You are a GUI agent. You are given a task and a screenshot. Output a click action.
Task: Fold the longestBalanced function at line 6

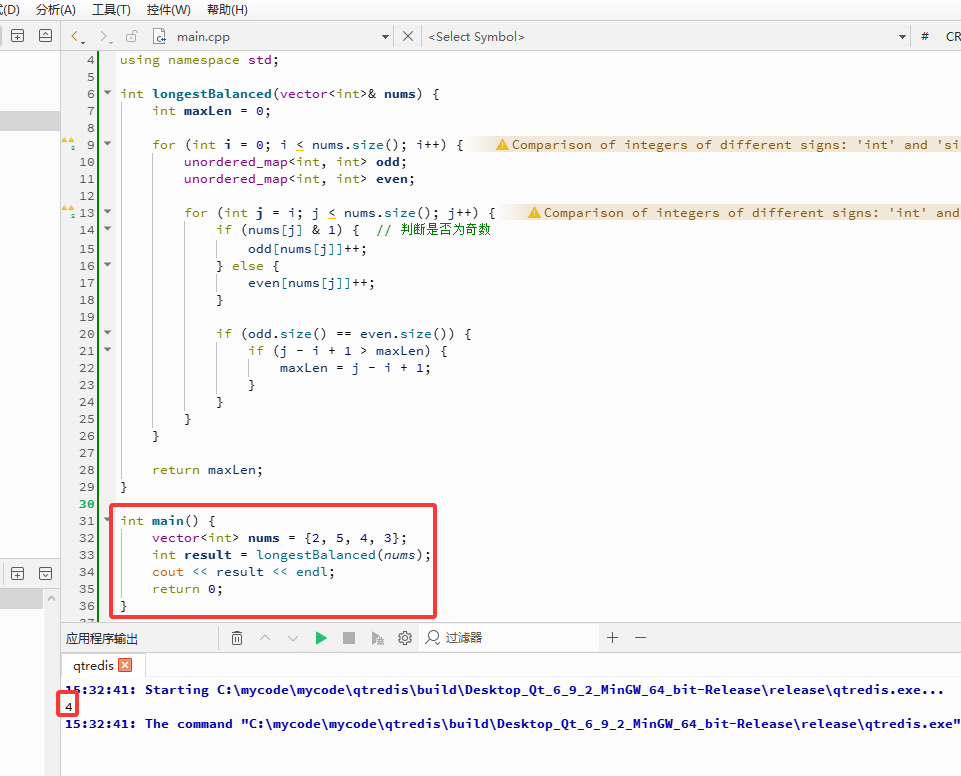[107, 93]
